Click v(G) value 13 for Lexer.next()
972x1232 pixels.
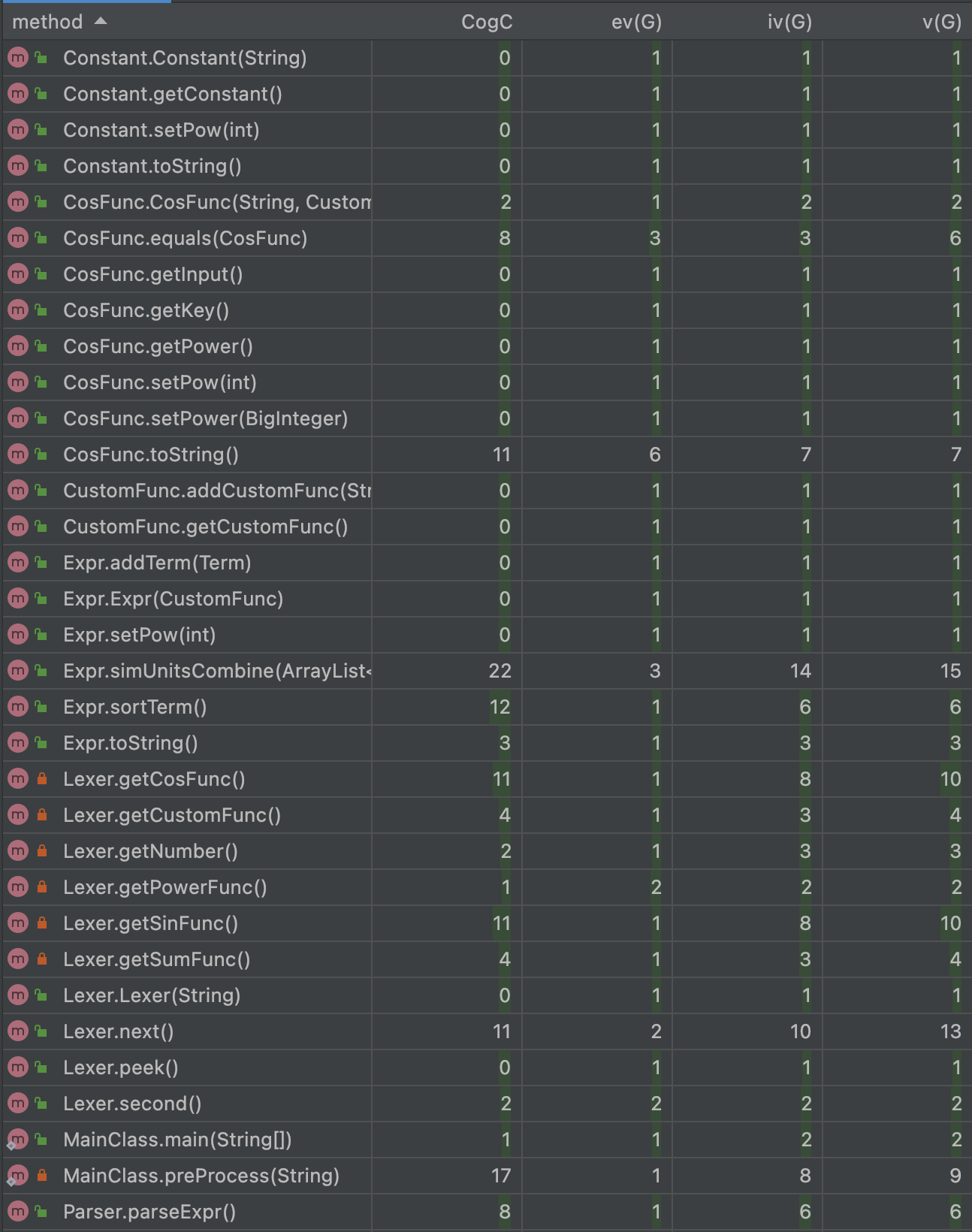point(950,1031)
